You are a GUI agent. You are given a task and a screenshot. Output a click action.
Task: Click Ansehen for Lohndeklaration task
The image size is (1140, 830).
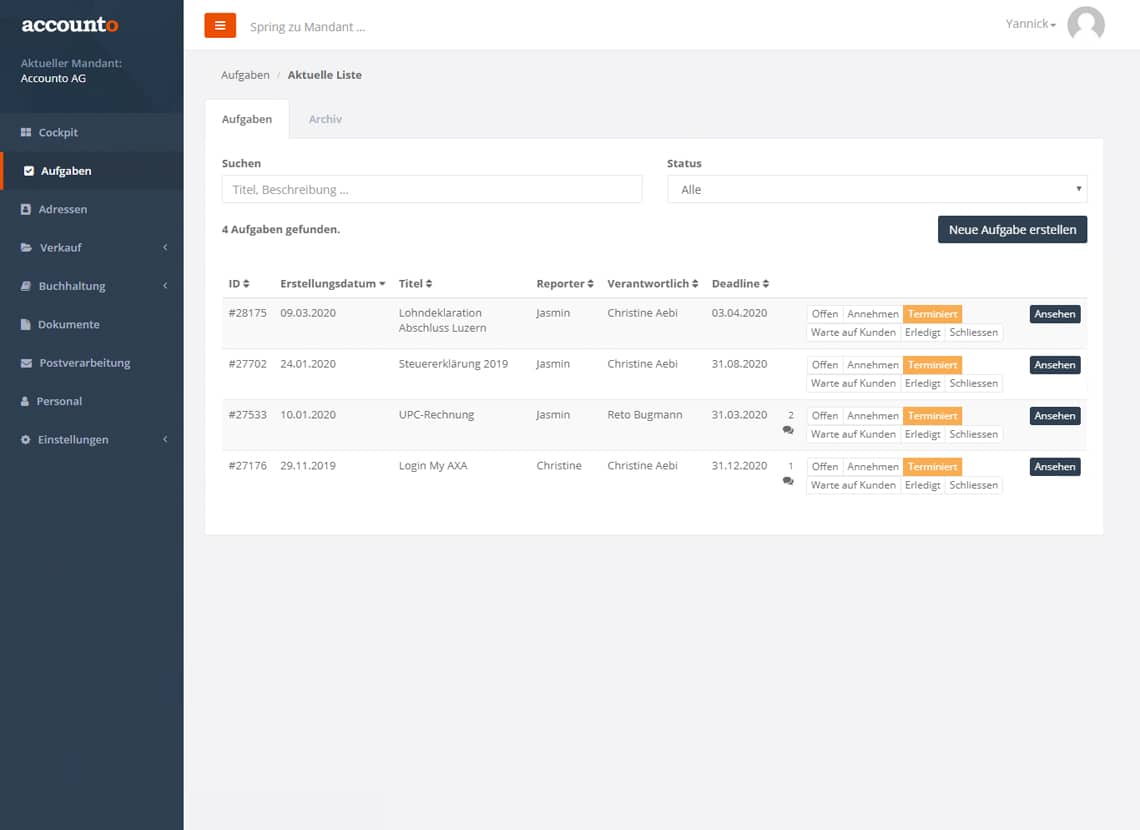(1054, 314)
